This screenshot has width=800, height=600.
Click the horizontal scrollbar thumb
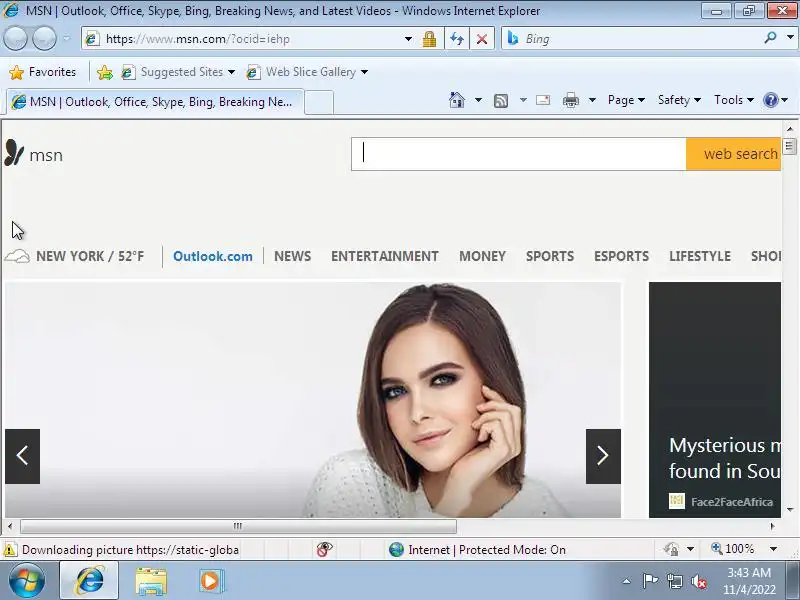(x=238, y=526)
